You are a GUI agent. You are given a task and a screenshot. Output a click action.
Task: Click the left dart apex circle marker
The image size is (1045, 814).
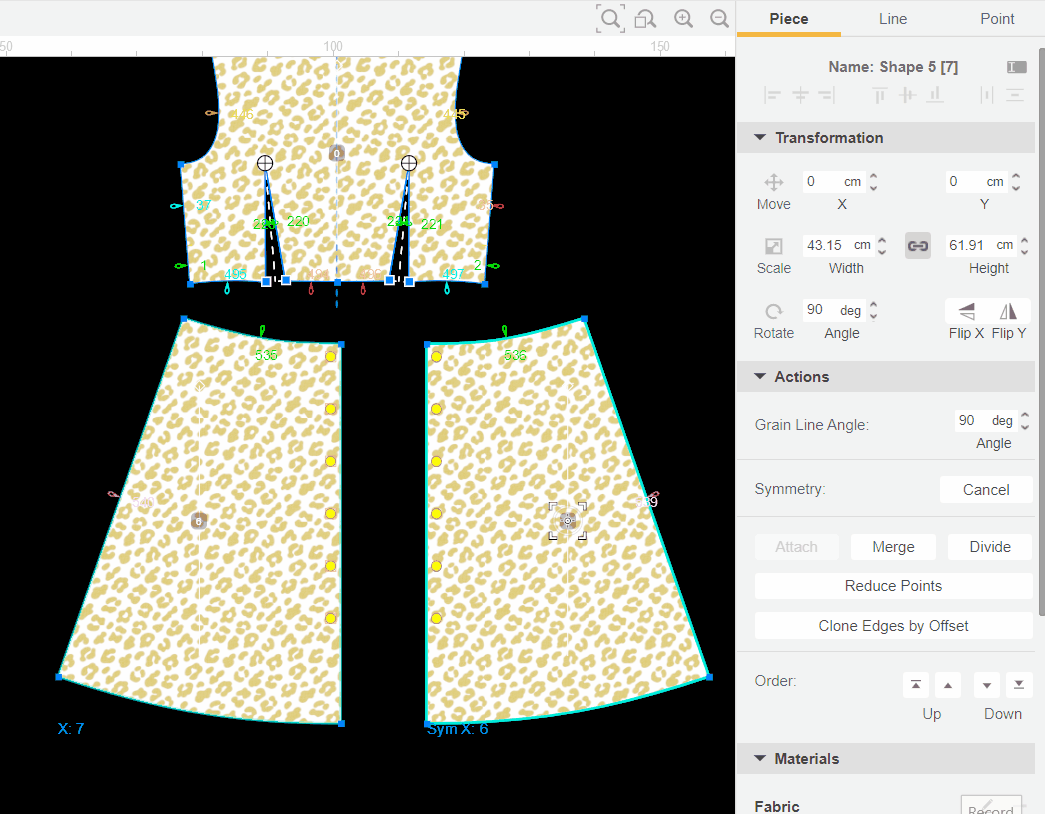click(x=265, y=163)
